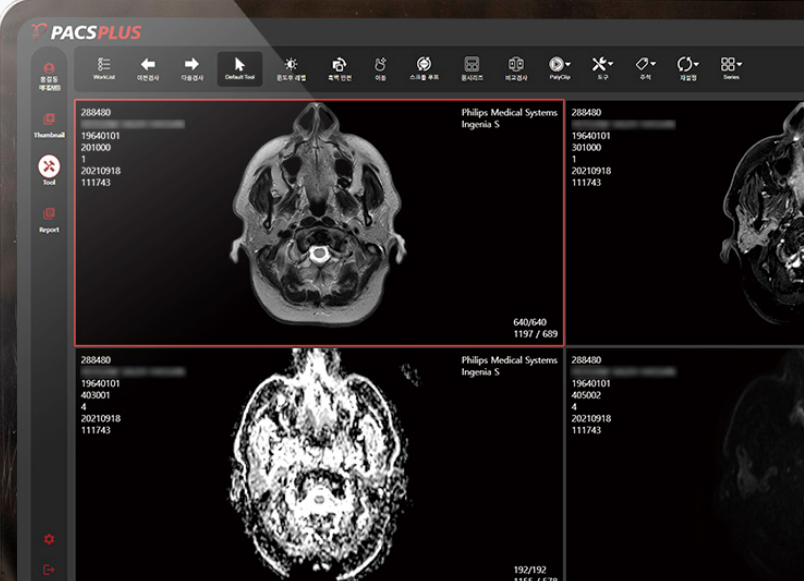Go to previous exam with left arrow
Screen dimensions: 804x581
pyautogui.click(x=148, y=68)
